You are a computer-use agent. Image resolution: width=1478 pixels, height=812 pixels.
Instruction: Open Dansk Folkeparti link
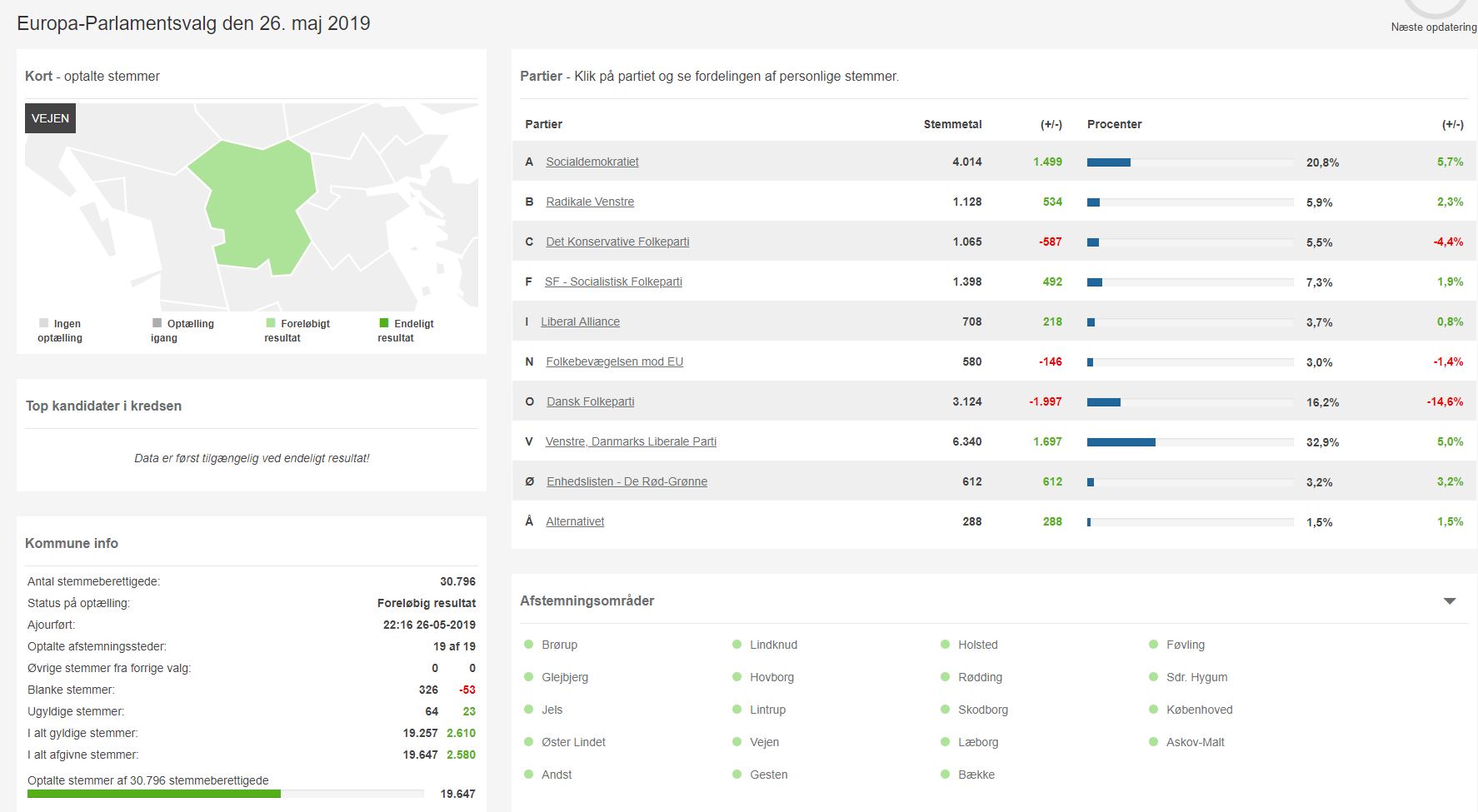click(590, 401)
